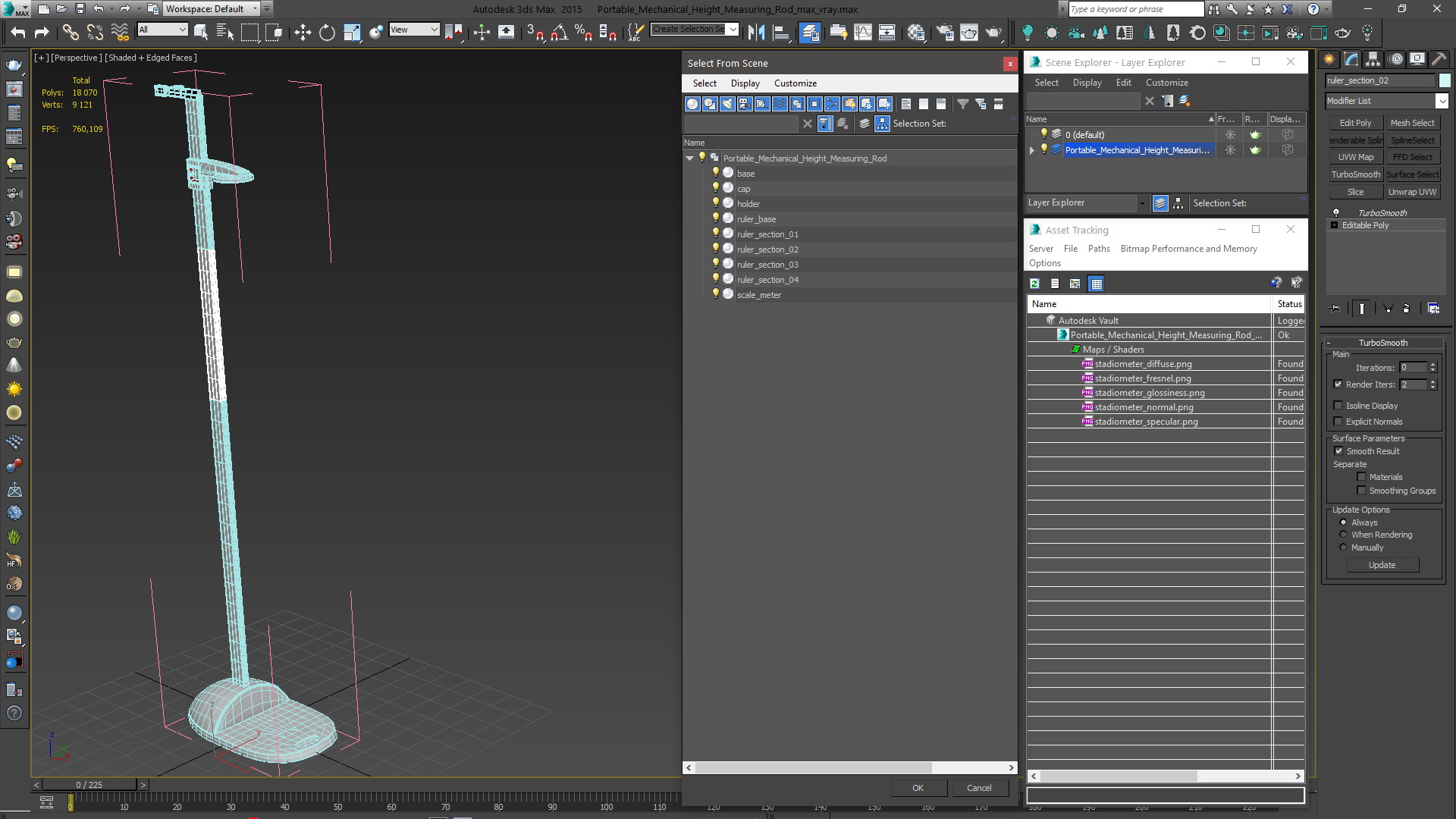This screenshot has width=1456, height=819.
Task: Select the Select and Link tool
Action: [71, 32]
